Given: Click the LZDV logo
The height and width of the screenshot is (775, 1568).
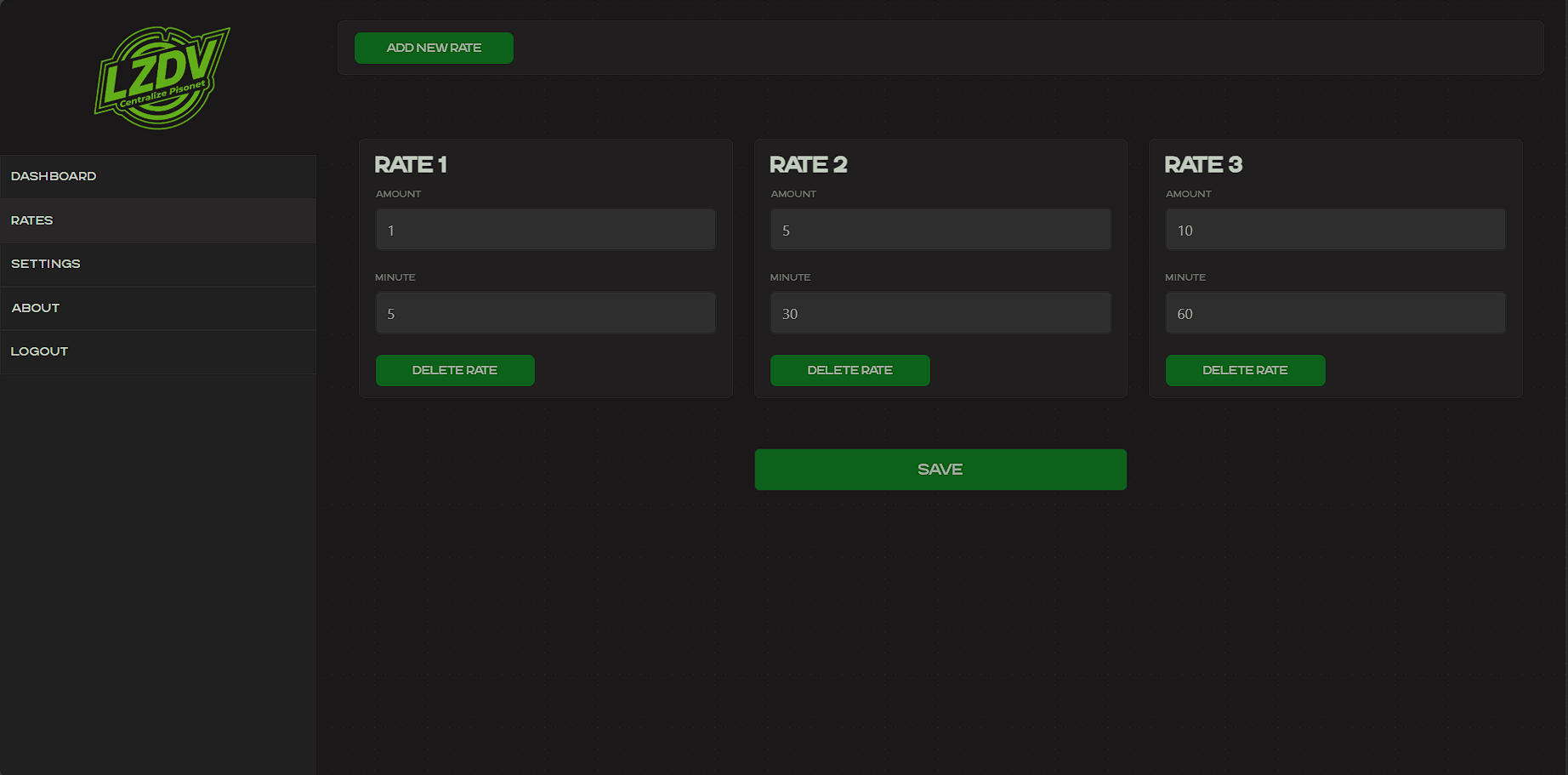Looking at the screenshot, I should click(162, 77).
